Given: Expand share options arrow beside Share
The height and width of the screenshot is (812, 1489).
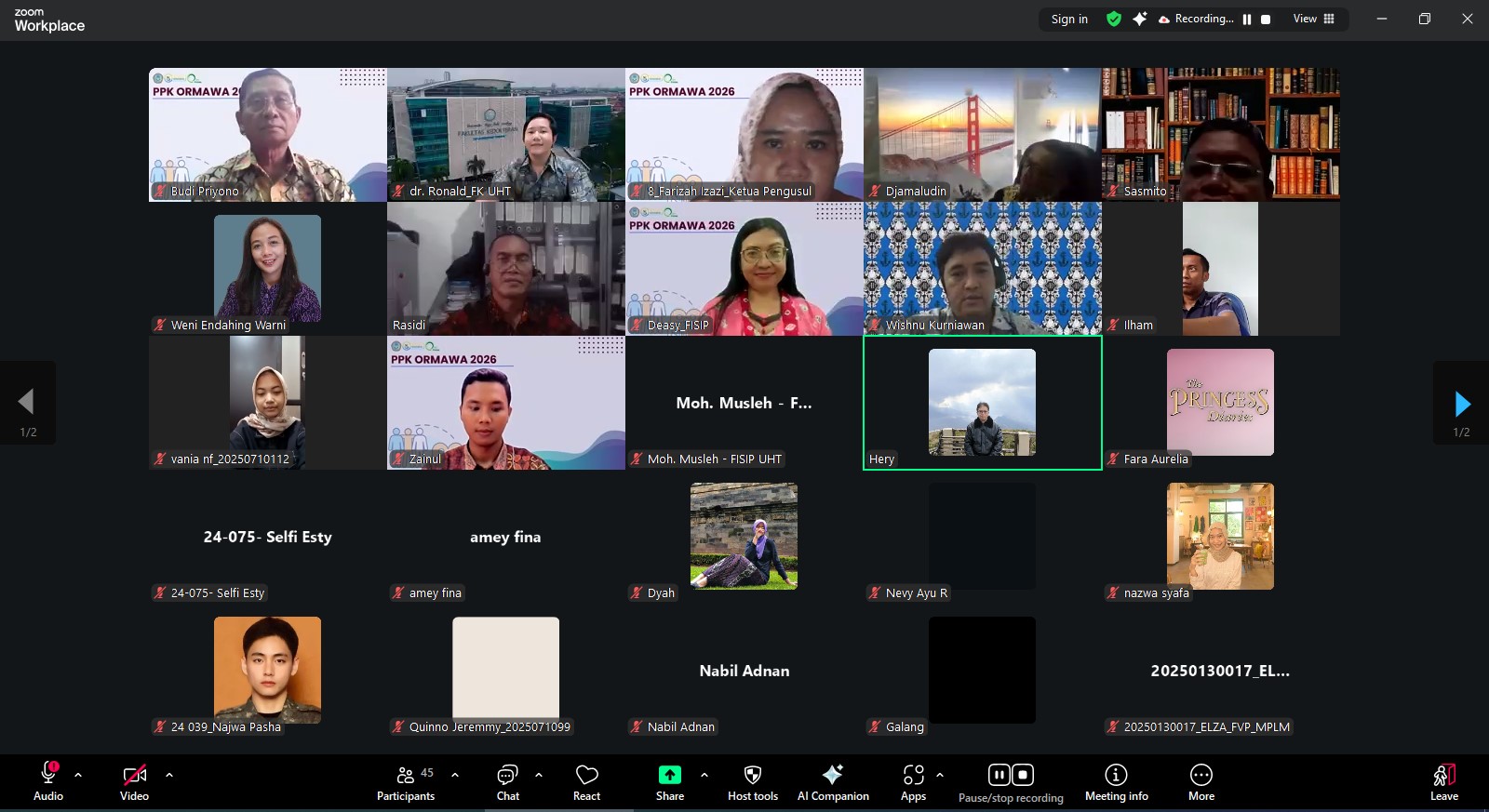Looking at the screenshot, I should (704, 774).
